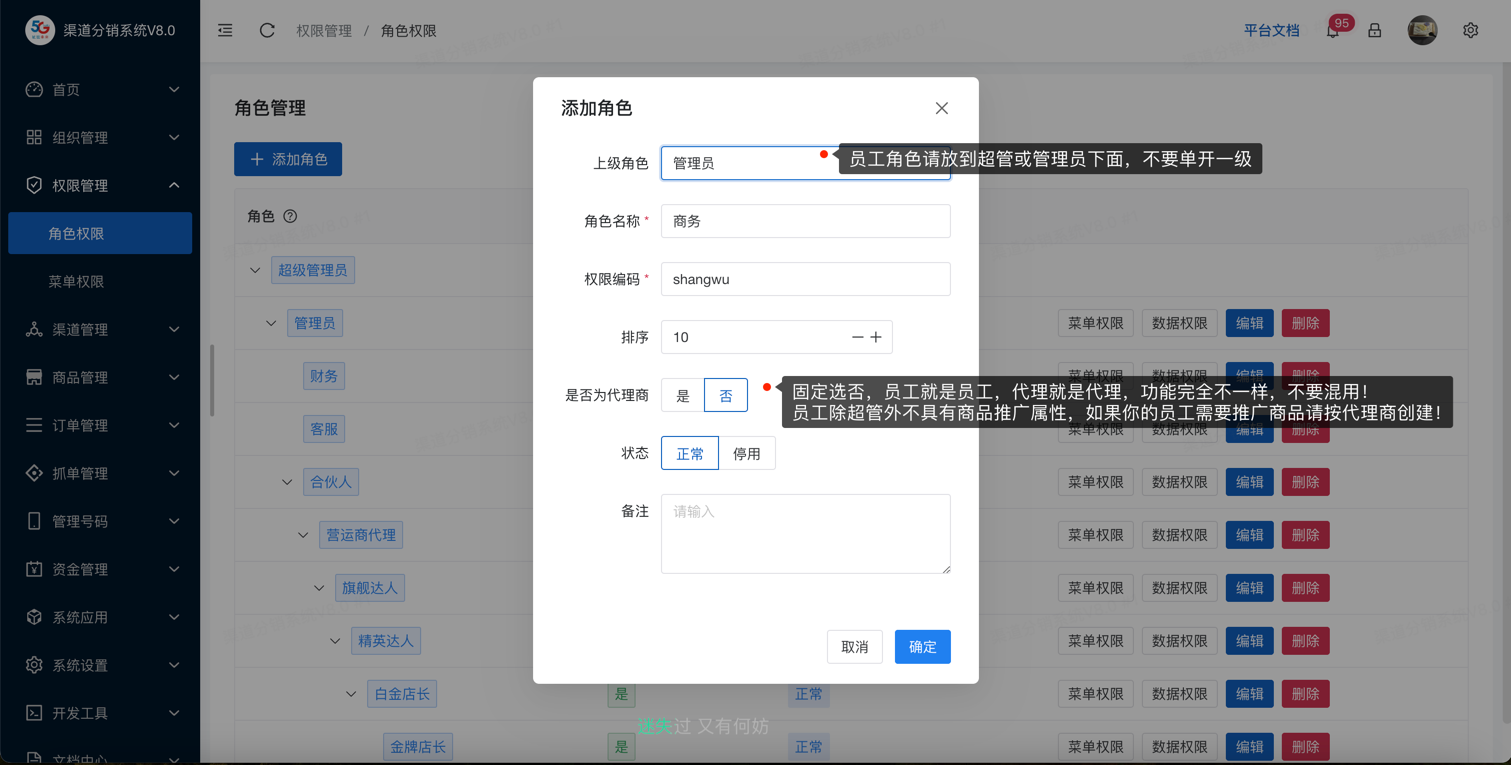
Task: Decrease 排序 value with minus icon
Action: tap(857, 338)
